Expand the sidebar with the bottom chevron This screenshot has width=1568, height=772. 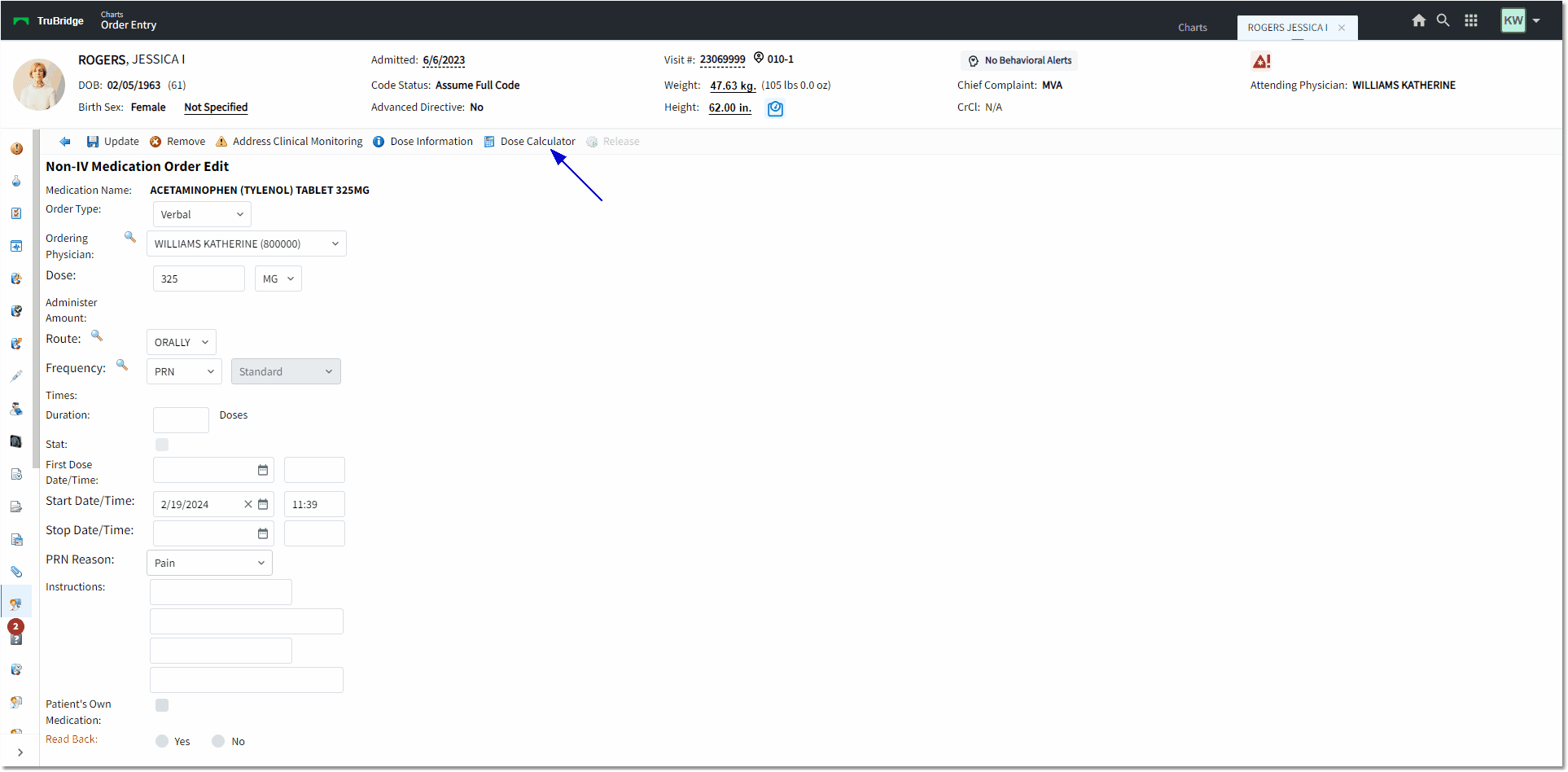click(x=20, y=752)
